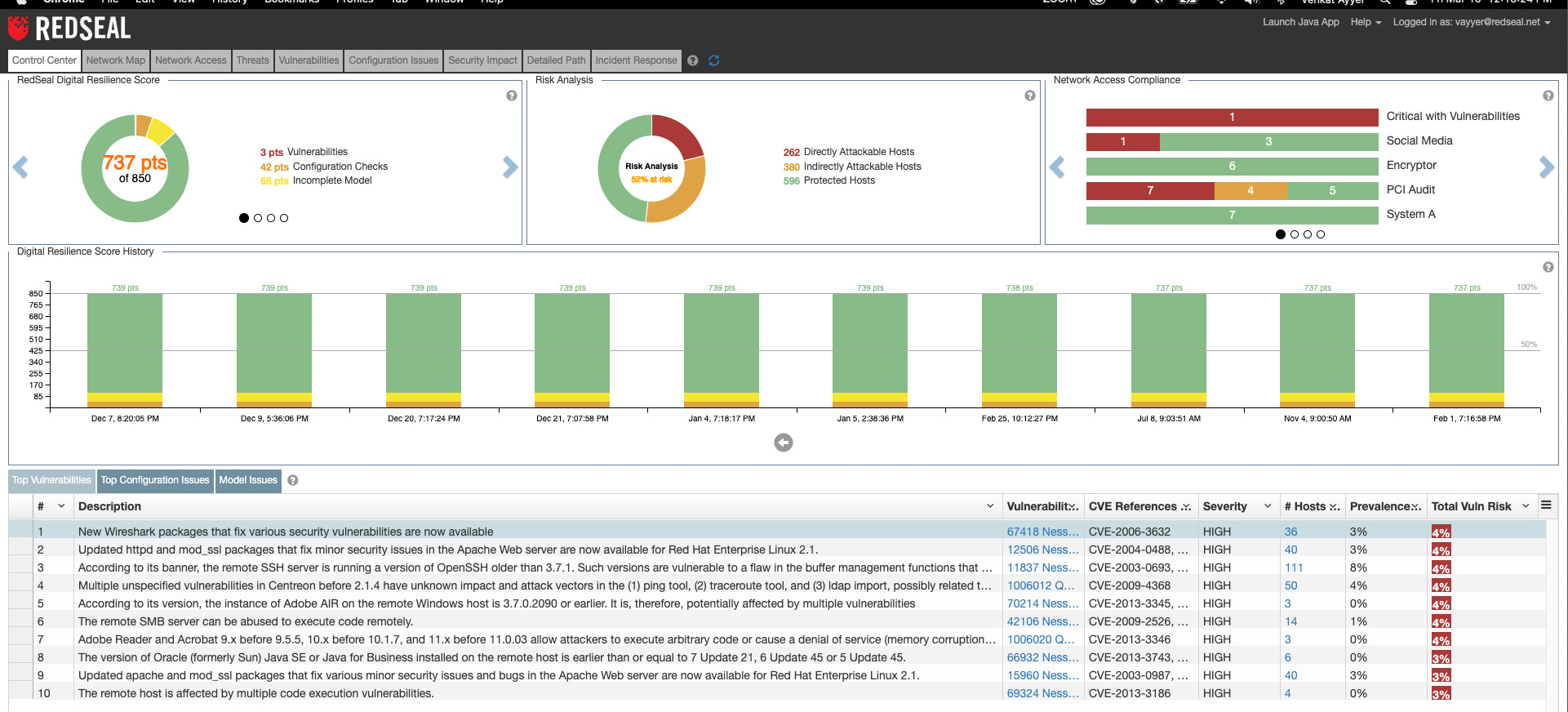
Task: Select second page dot in Resilience Score
Action: coord(258,218)
